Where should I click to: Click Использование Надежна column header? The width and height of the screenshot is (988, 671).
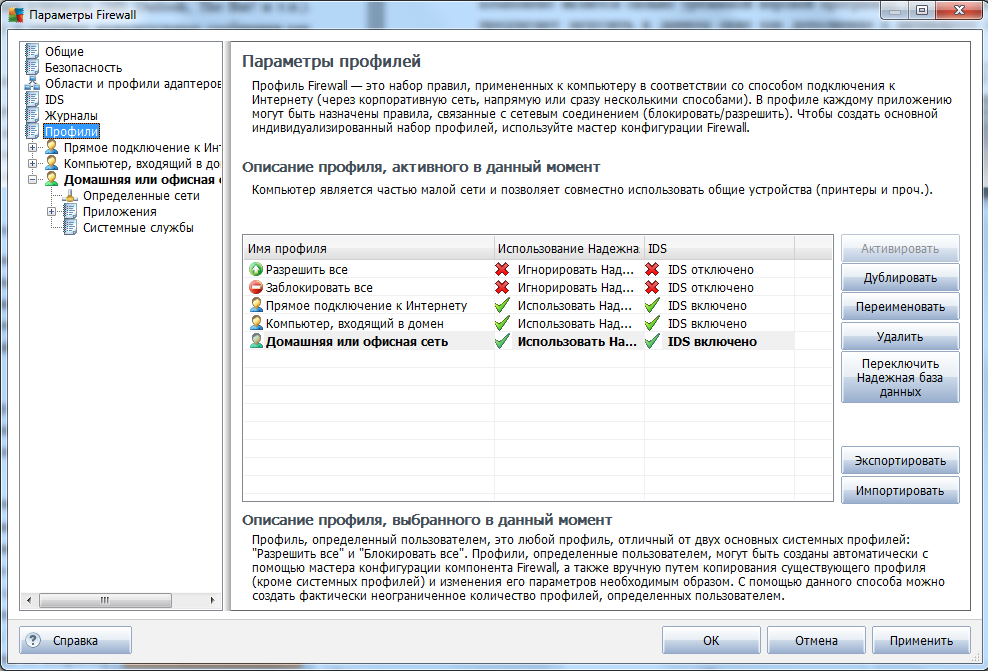tap(569, 248)
